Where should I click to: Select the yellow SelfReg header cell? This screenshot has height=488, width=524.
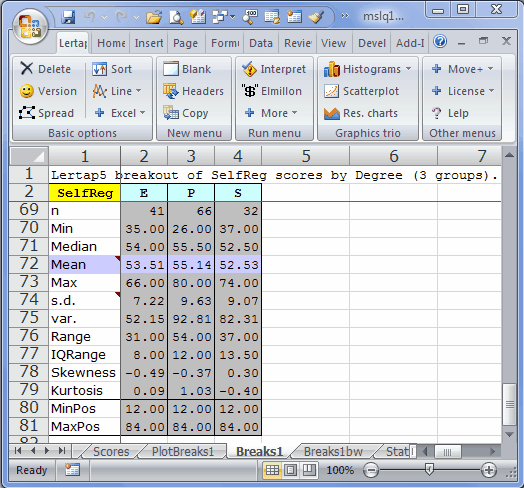pyautogui.click(x=85, y=193)
